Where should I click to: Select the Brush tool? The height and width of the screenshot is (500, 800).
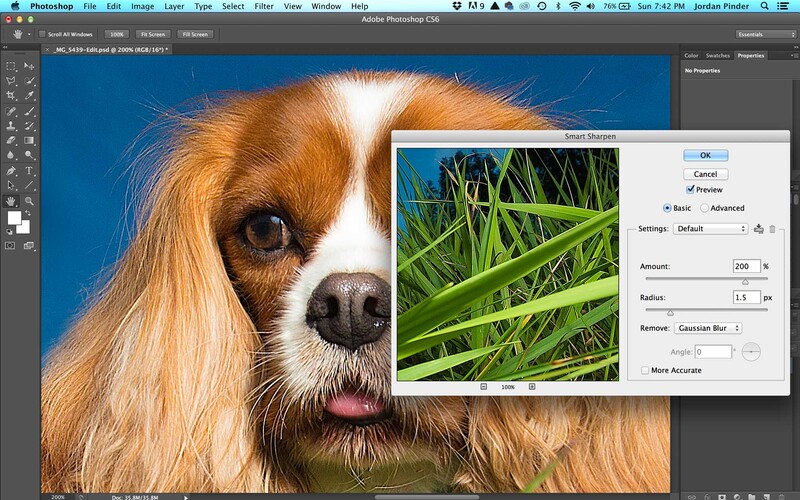pos(29,111)
